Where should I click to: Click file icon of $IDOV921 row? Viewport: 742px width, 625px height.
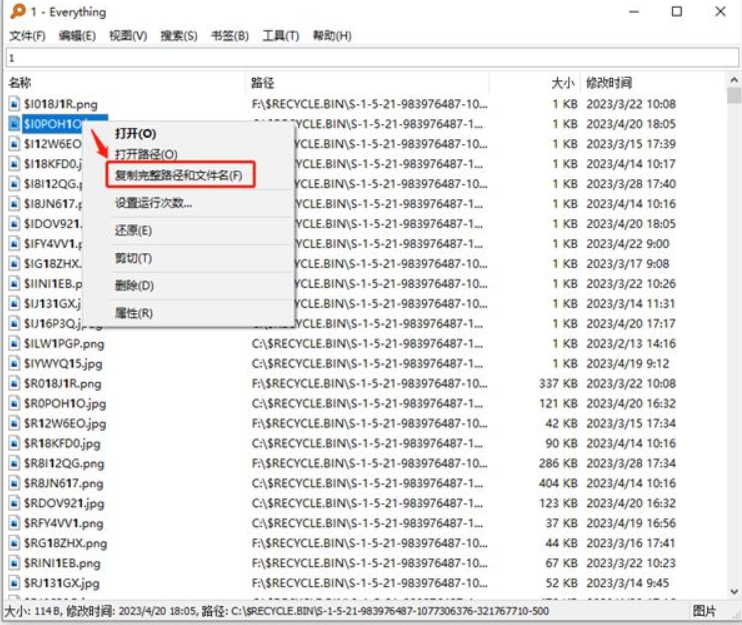(15, 224)
